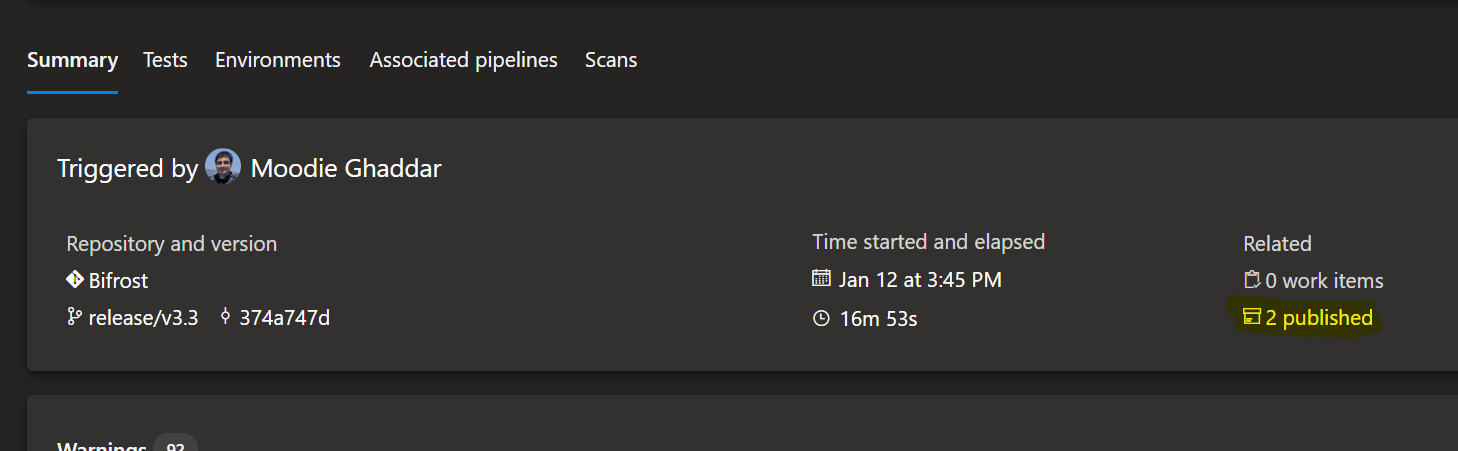This screenshot has width=1458, height=451.
Task: Open the 0 work items link
Action: (1325, 281)
